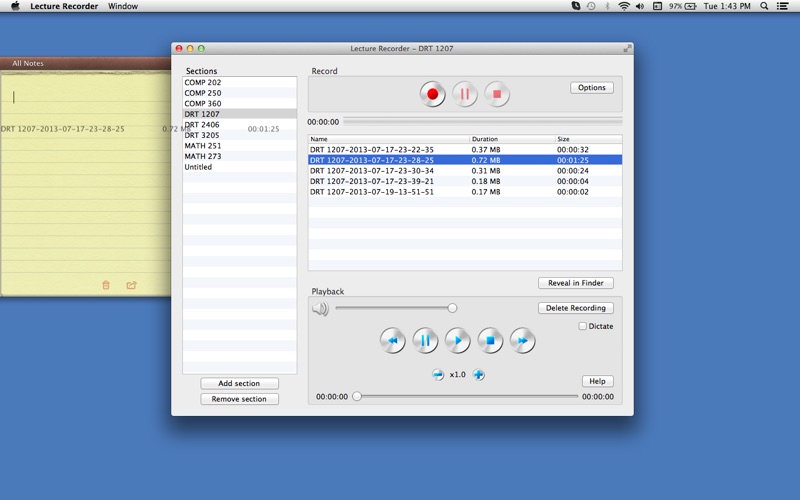Pause the recording in Record panel
This screenshot has height=500, width=800.
[x=464, y=94]
